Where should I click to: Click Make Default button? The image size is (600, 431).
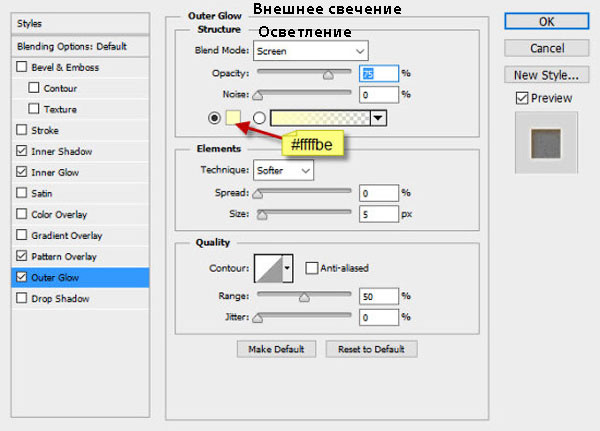276,349
